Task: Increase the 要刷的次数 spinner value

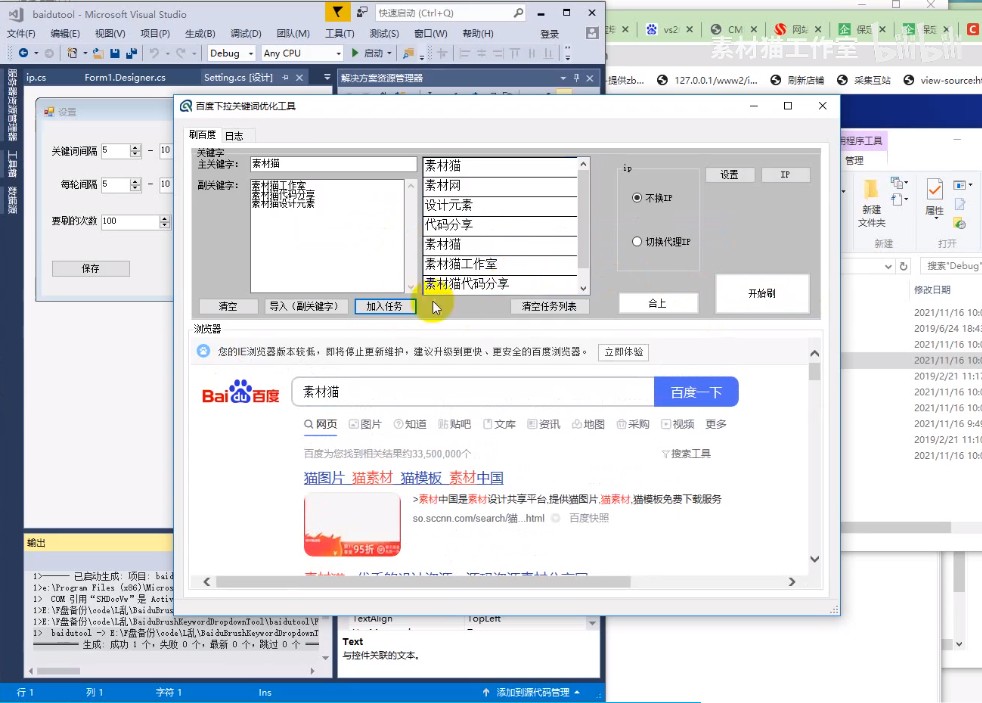Action: (164, 218)
